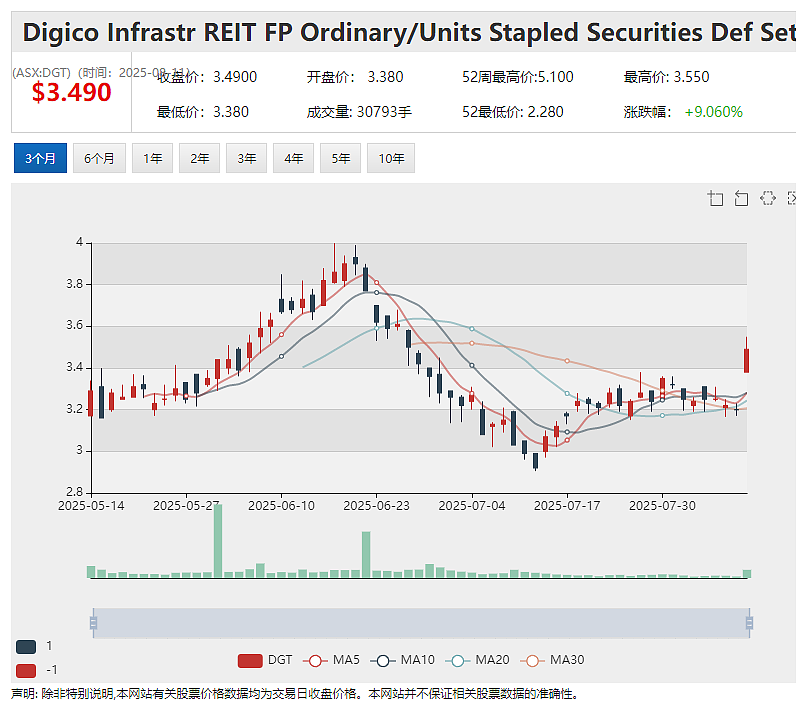Image resolution: width=811 pixels, height=712 pixels.
Task: Click the 最低价 3.380 text
Action: pyautogui.click(x=203, y=112)
